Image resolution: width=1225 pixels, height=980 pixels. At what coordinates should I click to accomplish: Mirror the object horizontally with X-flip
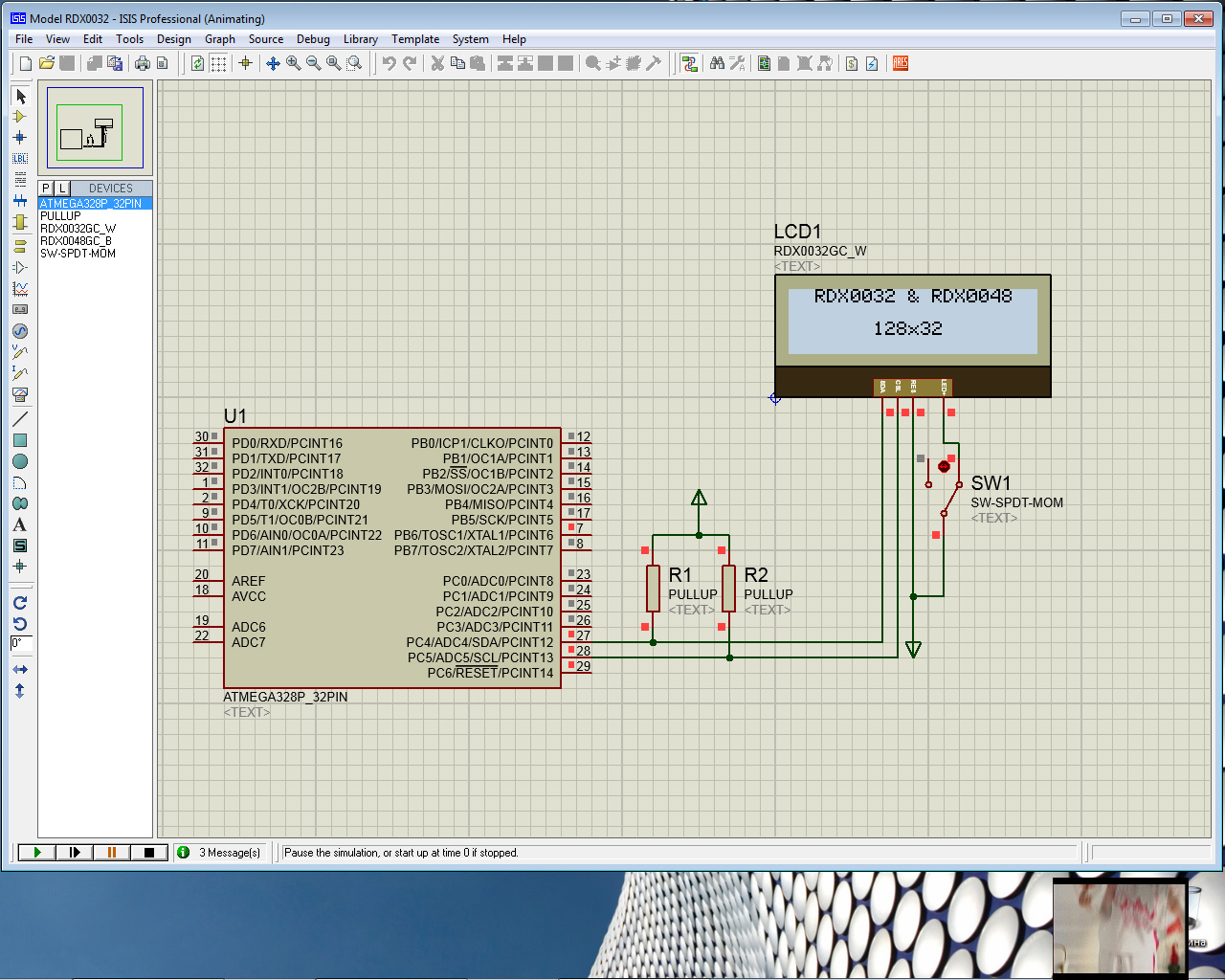click(20, 669)
